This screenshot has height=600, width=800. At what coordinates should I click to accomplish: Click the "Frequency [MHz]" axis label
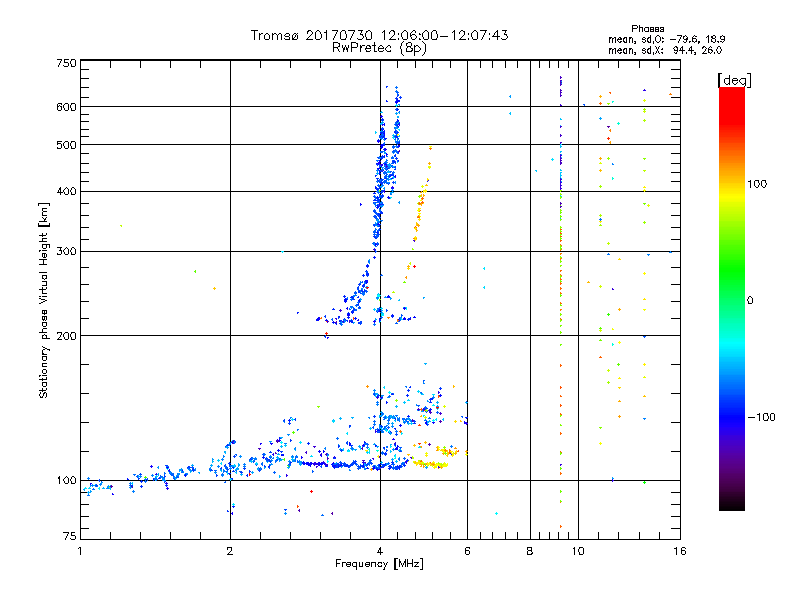click(379, 564)
